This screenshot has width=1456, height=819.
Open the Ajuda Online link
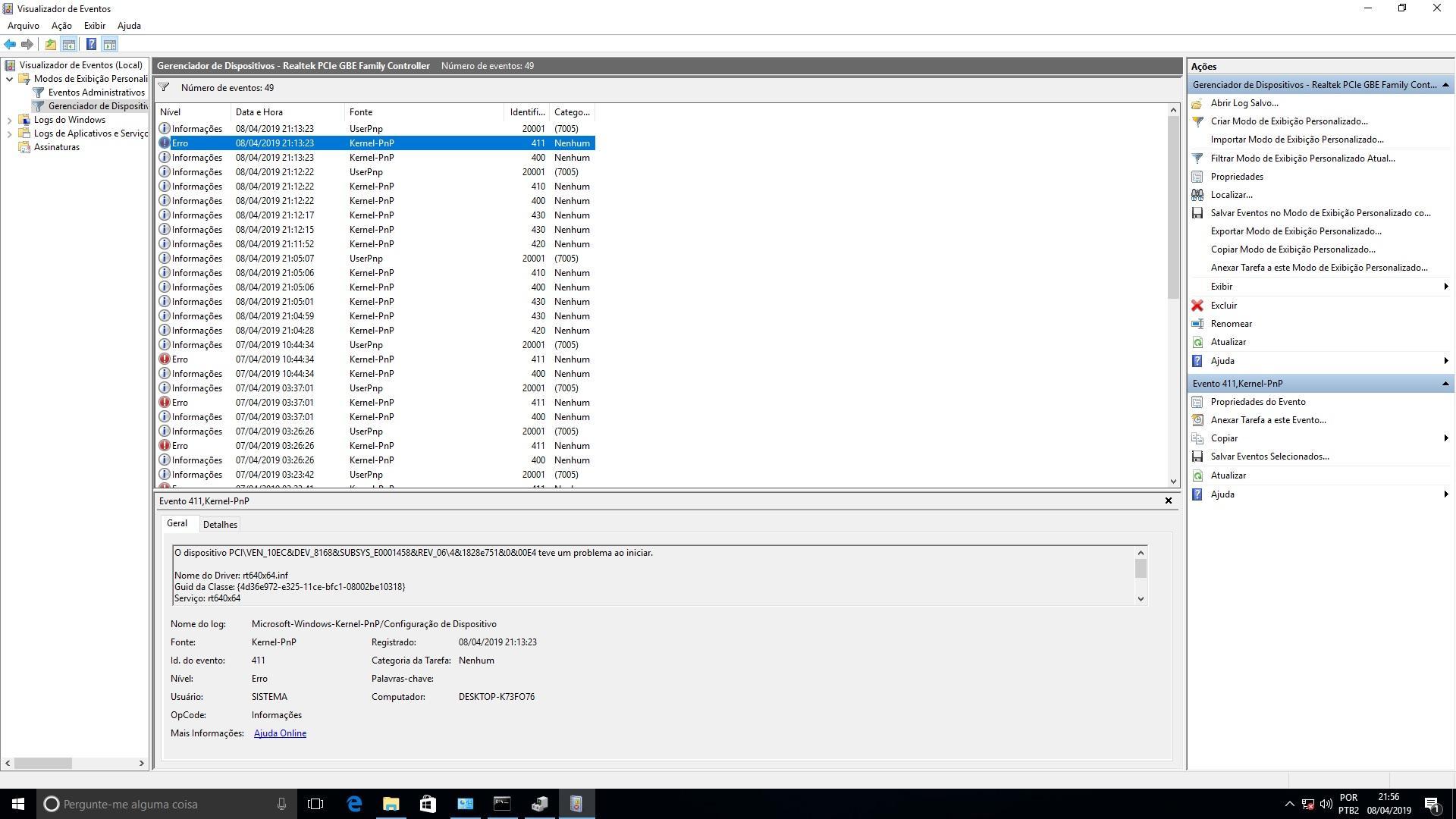pos(280,733)
